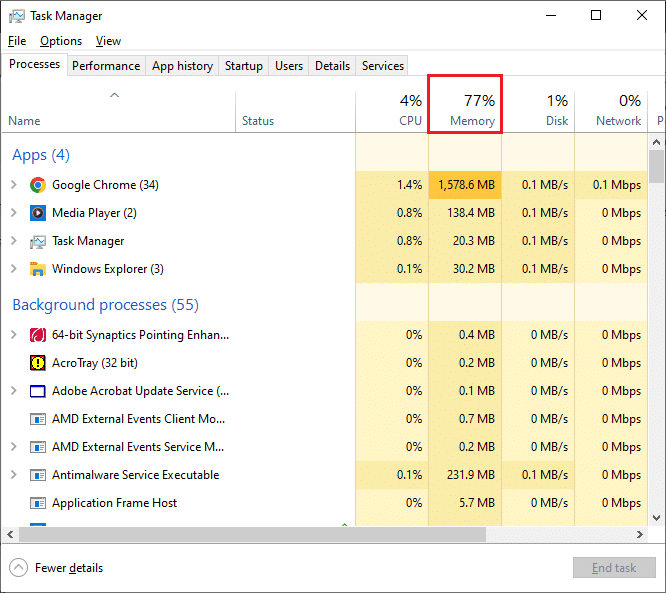The width and height of the screenshot is (666, 593).
Task: Click the Application Frame Host icon
Action: (x=38, y=503)
